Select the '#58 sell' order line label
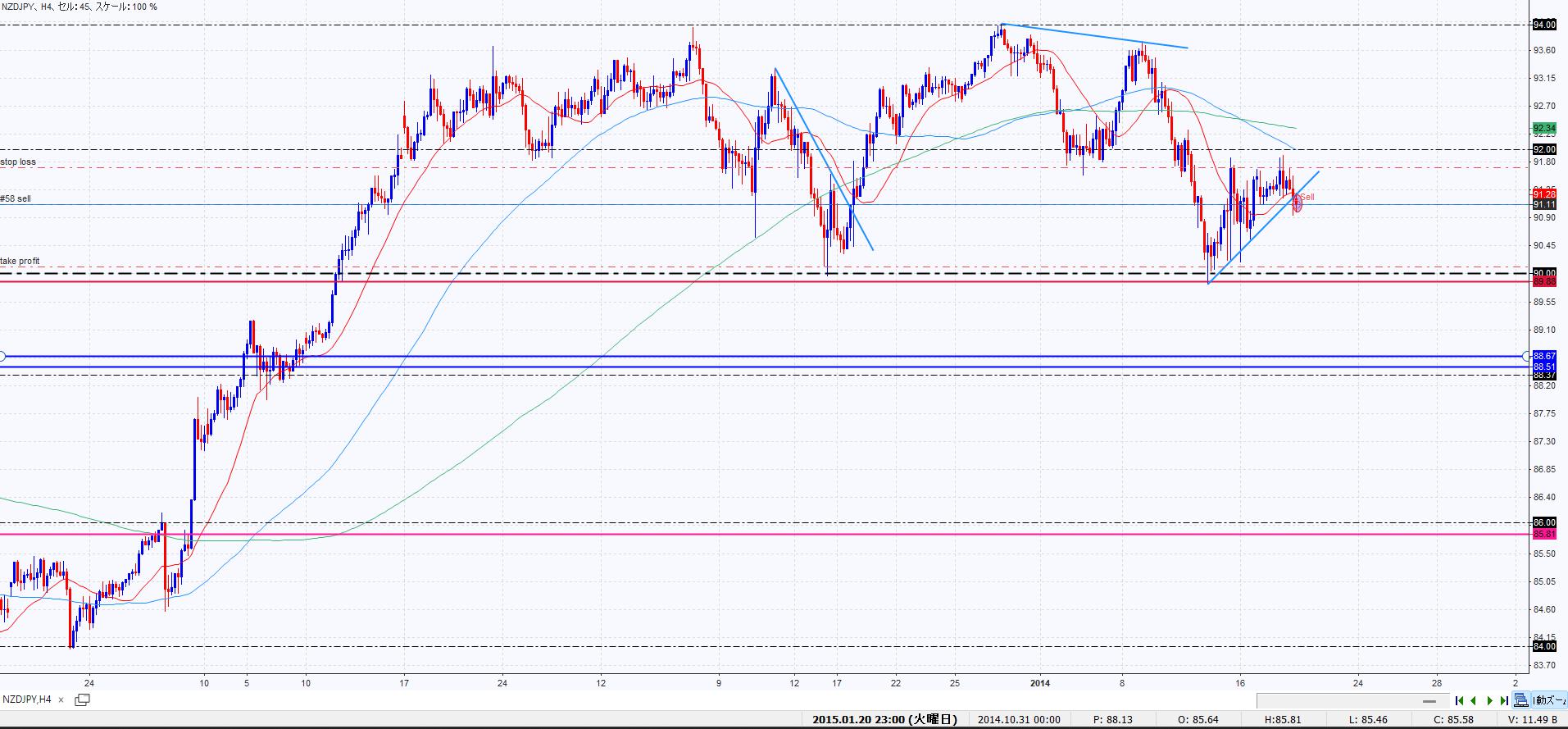1568x729 pixels. (16, 199)
